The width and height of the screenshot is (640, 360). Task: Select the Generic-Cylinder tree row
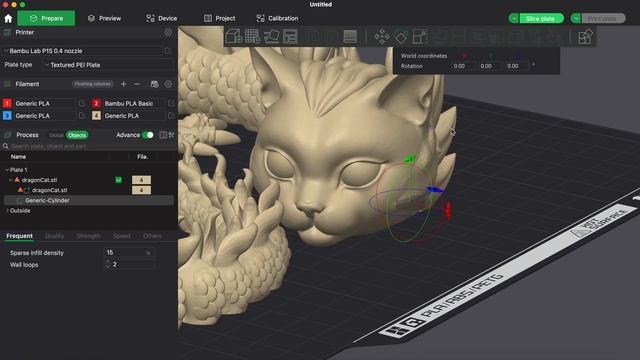(89, 200)
